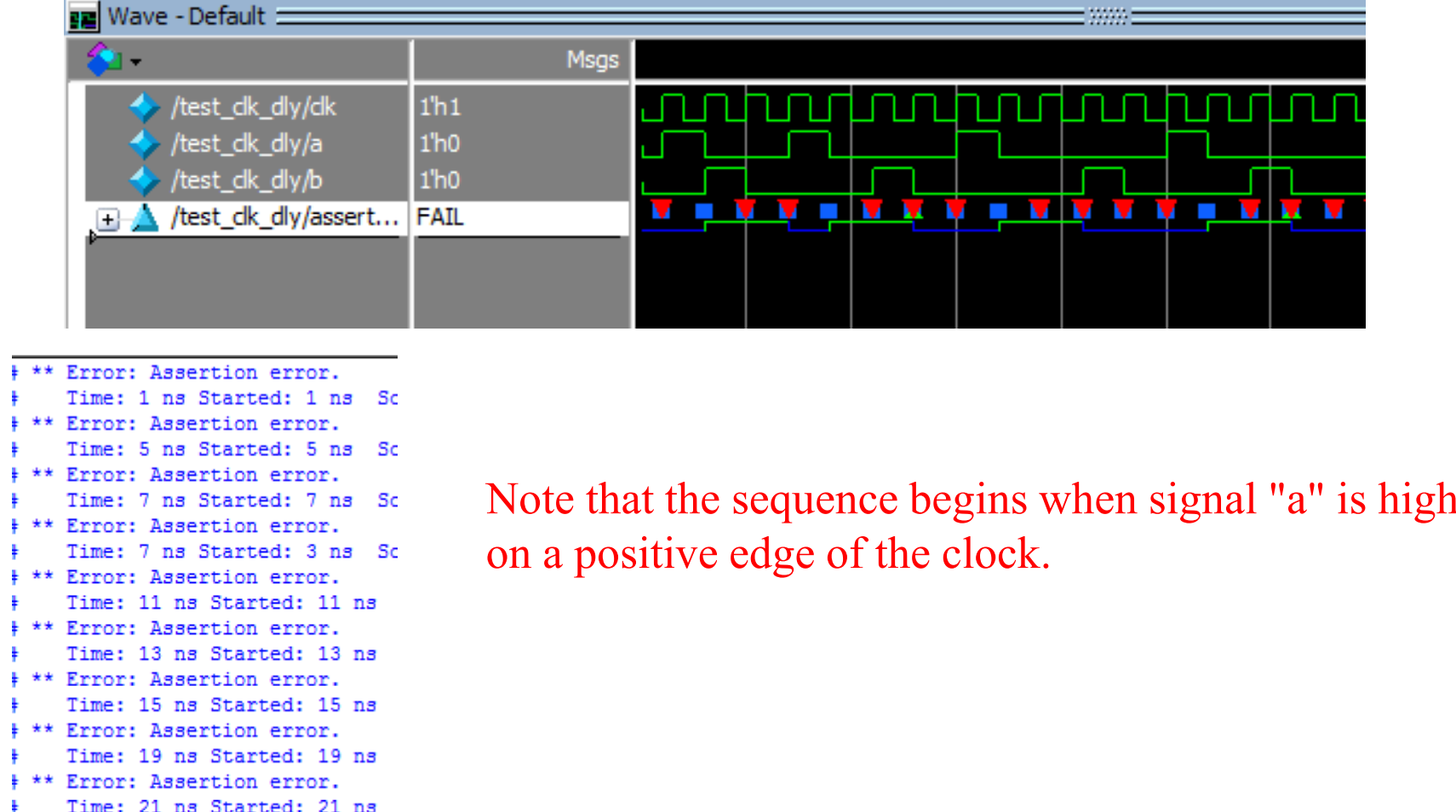1456x812 pixels.
Task: Click the 1'h0 value for signal b
Action: (x=439, y=180)
